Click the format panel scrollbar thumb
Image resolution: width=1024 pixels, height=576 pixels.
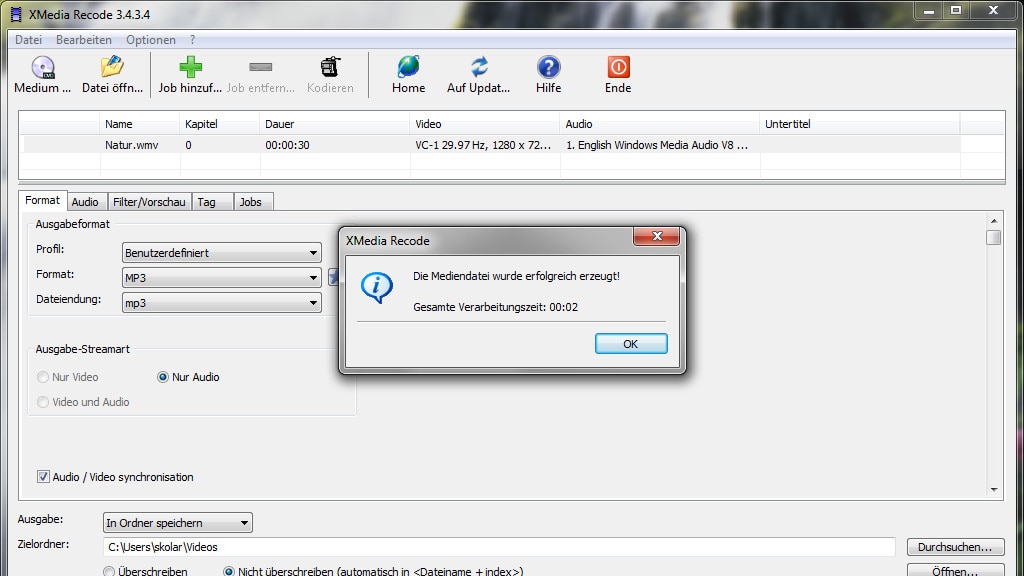pyautogui.click(x=993, y=237)
